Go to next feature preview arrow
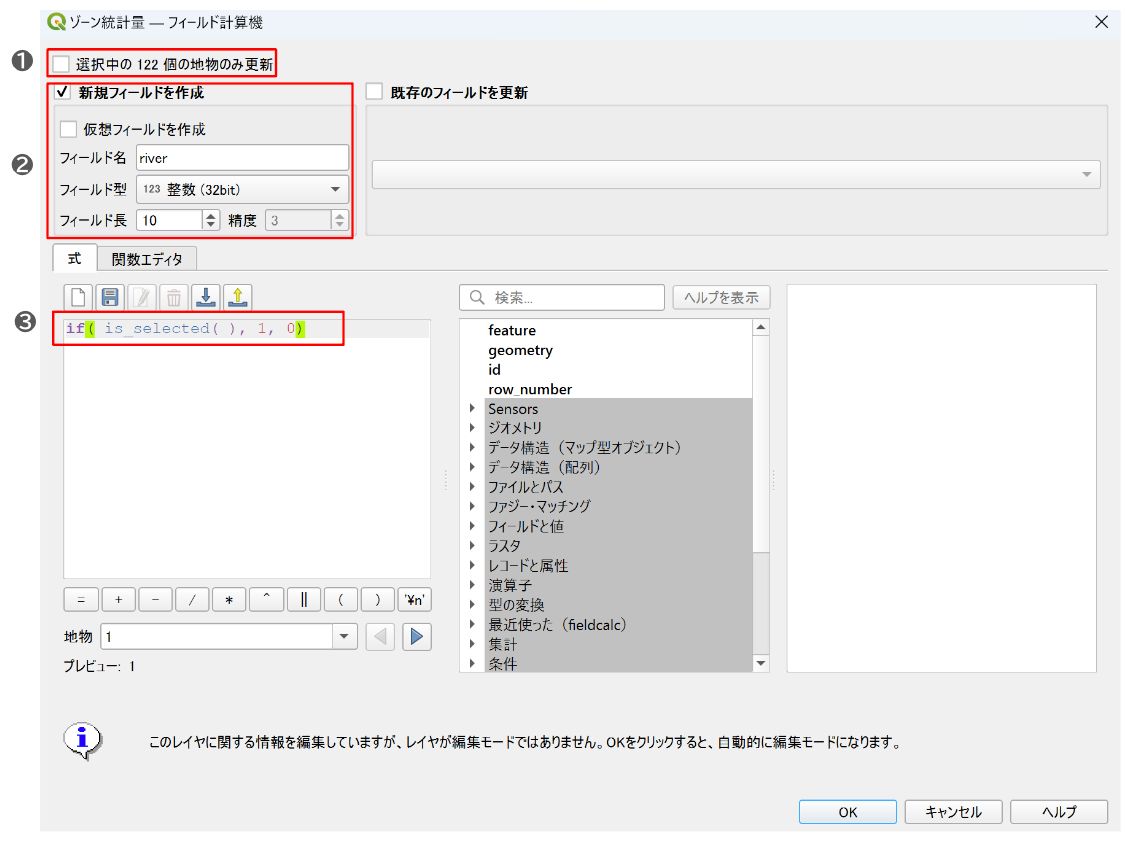Screen dimensions: 1126x850 point(417,637)
